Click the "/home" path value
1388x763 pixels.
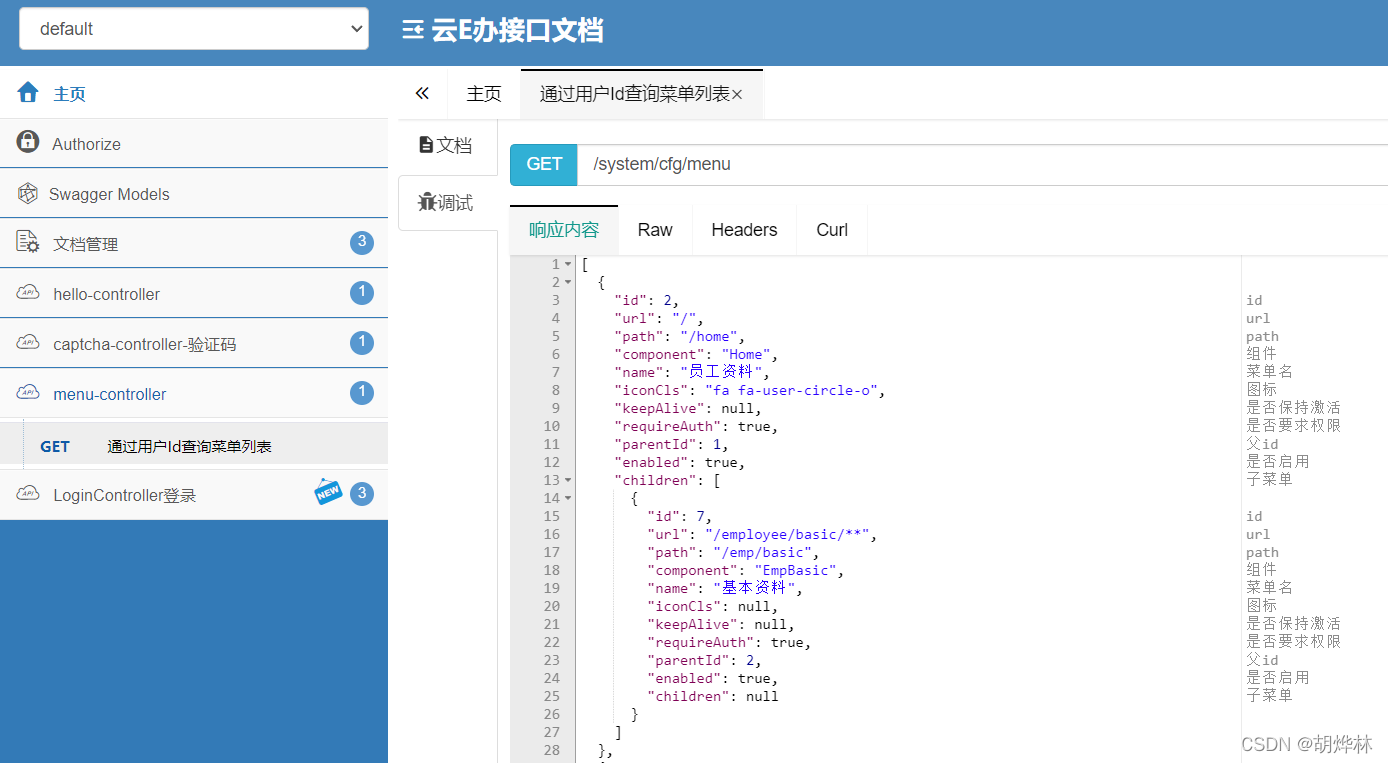(709, 337)
